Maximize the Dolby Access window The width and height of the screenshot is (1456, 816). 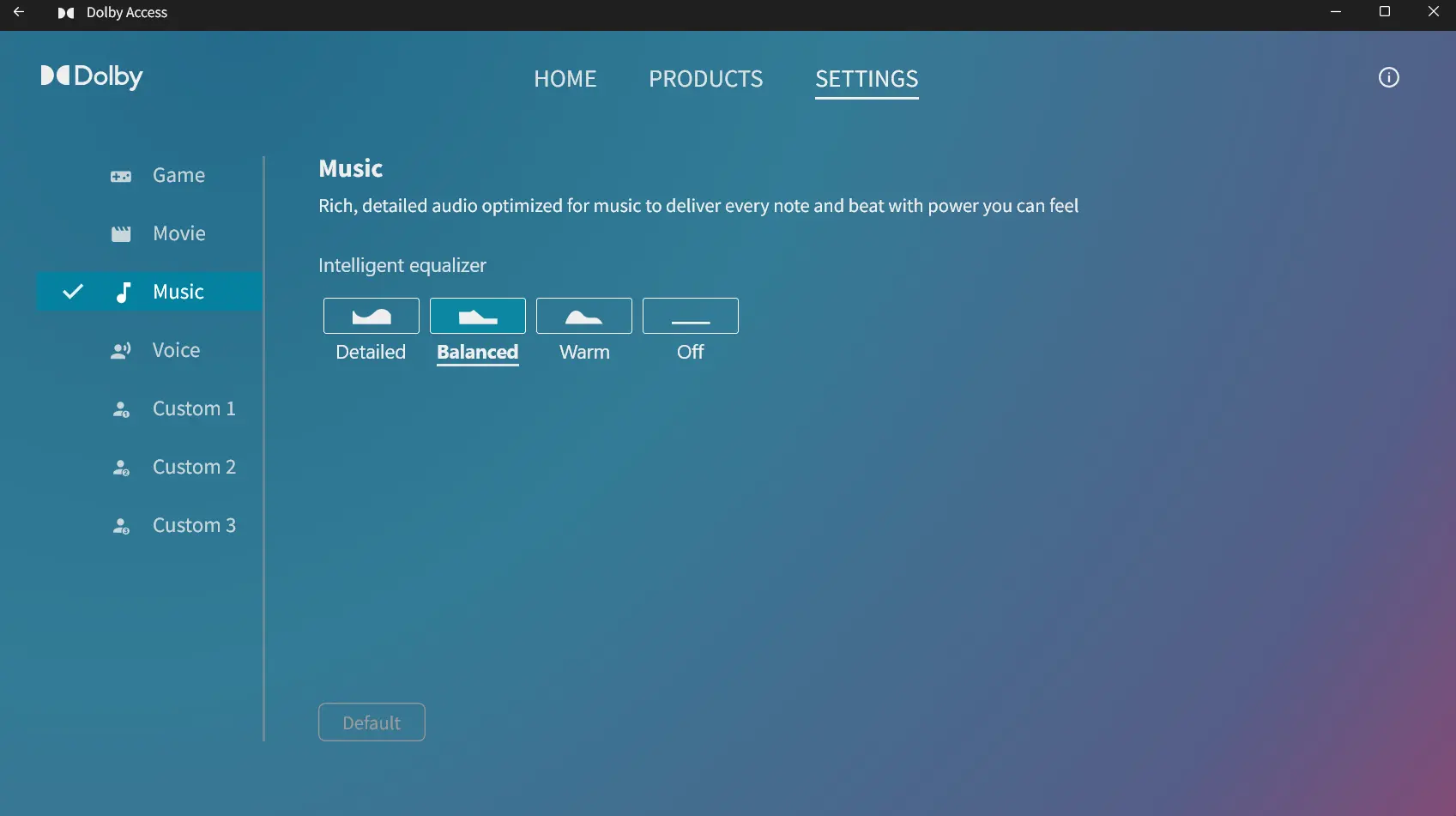(x=1384, y=12)
